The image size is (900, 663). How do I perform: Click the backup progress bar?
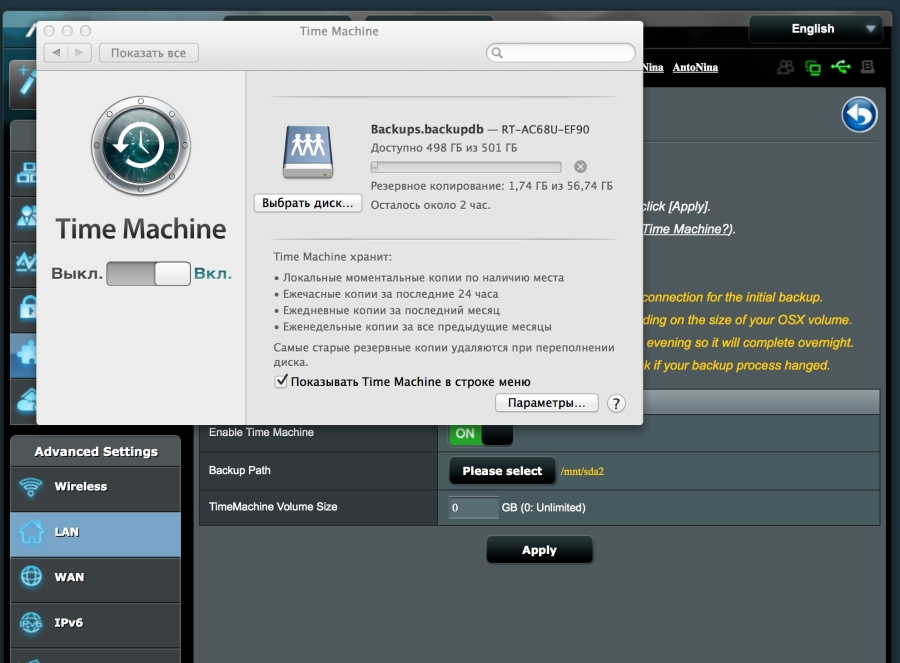(466, 167)
